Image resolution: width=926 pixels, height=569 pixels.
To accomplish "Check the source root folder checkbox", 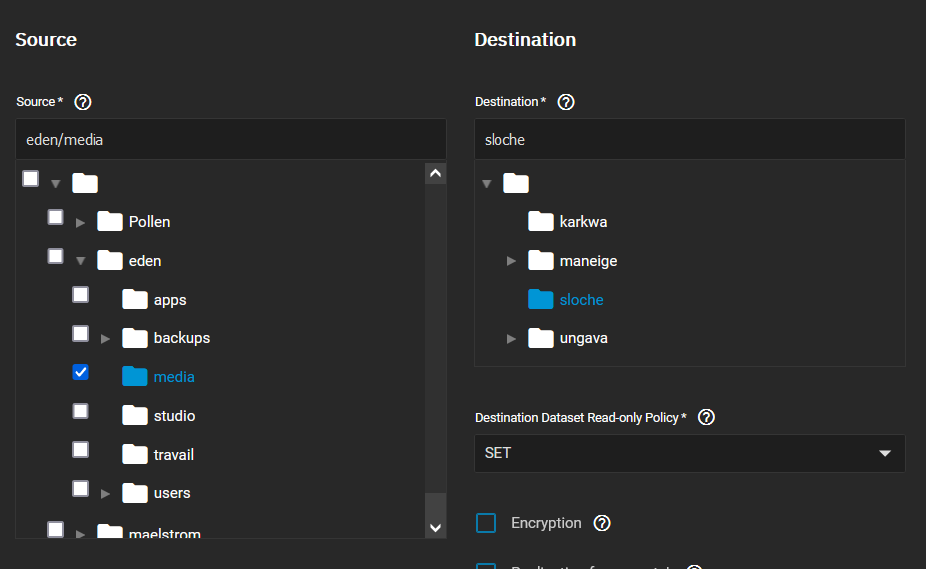I will click(31, 178).
